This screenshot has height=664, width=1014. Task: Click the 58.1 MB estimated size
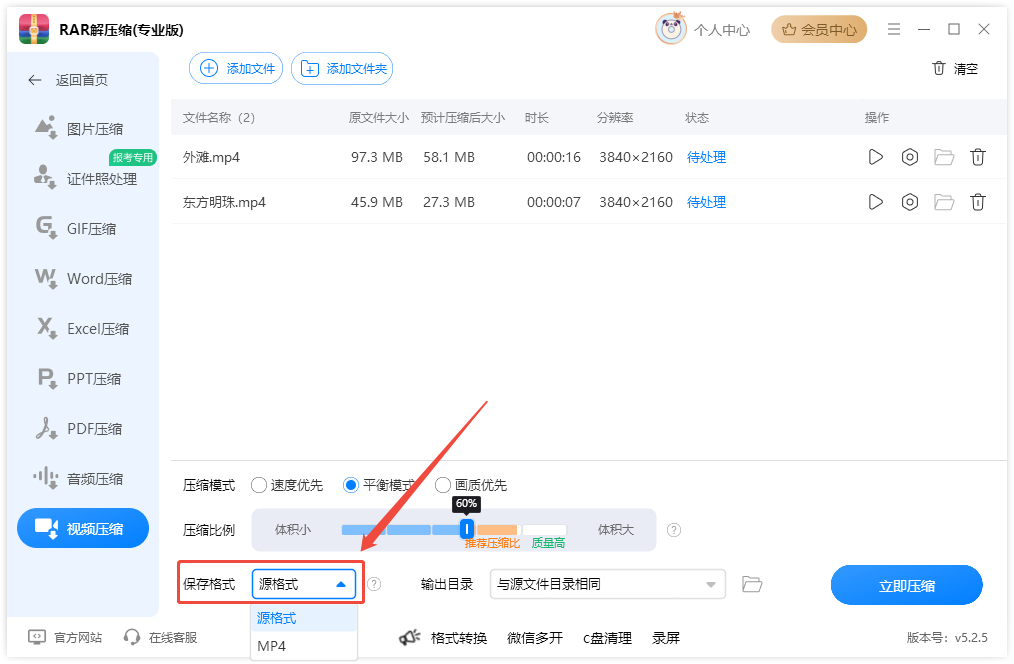[x=449, y=157]
